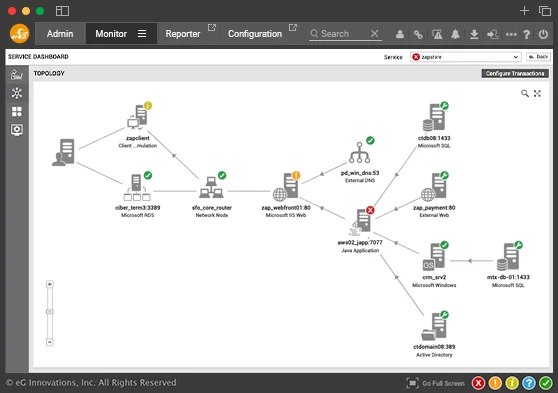558x393 pixels.
Task: Click the TOPOLOGY panel title
Action: (x=49, y=73)
